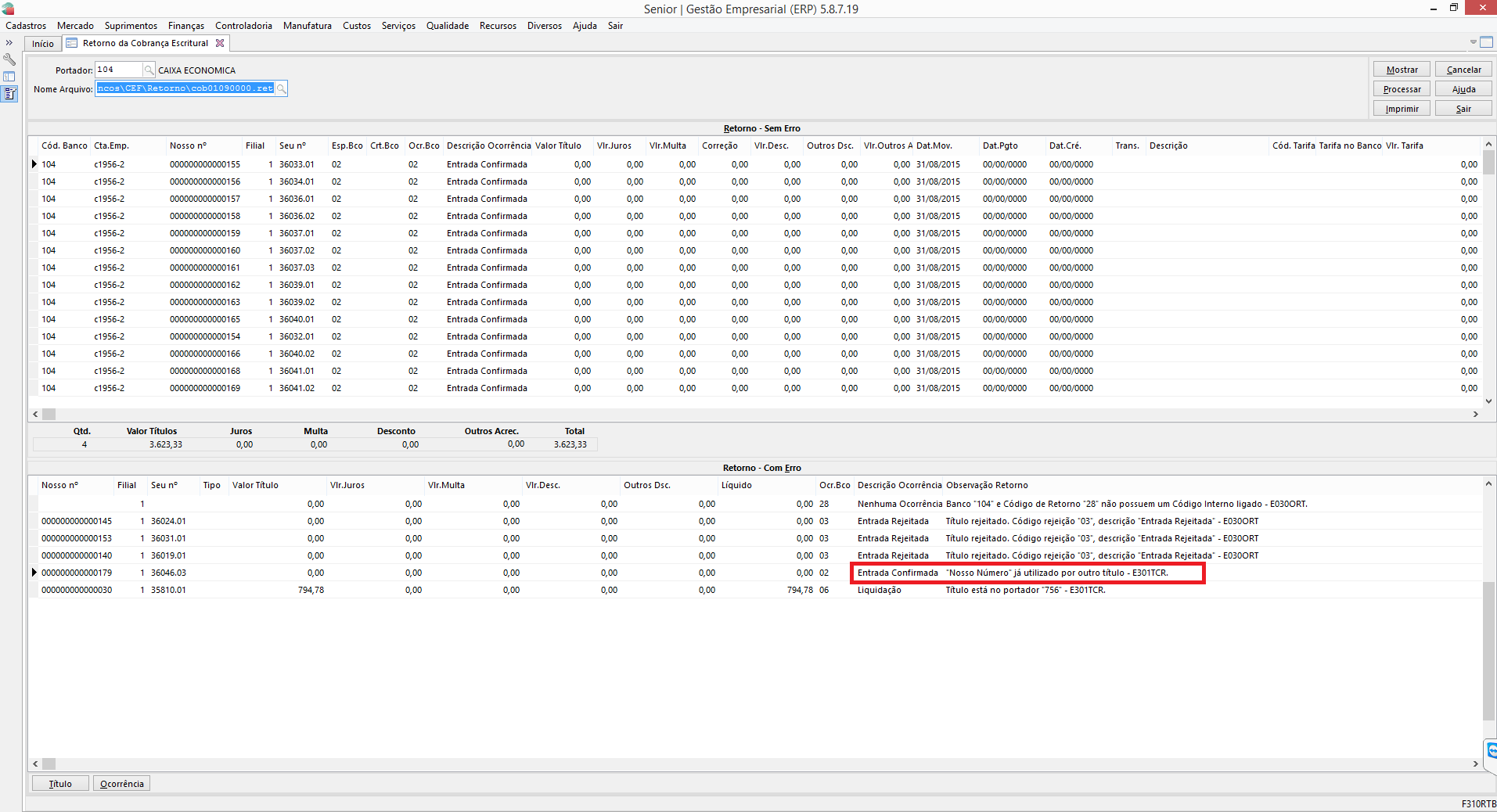Click the Mostrar button
The width and height of the screenshot is (1497, 812).
1402,70
